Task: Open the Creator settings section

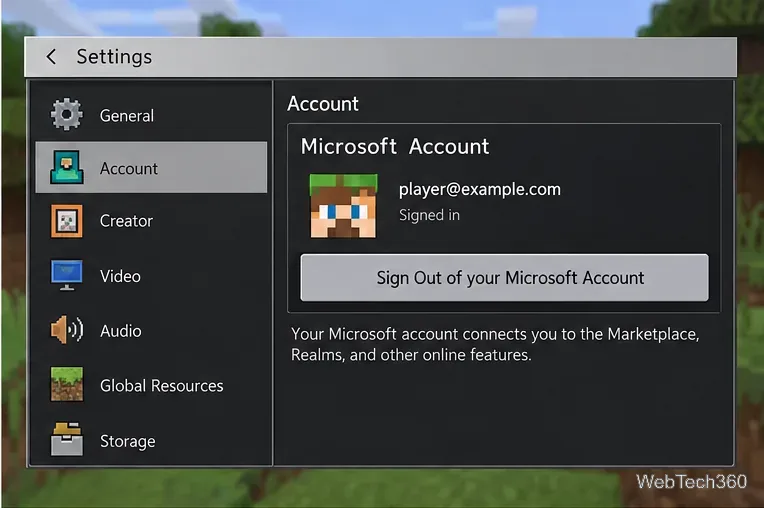Action: [x=151, y=221]
